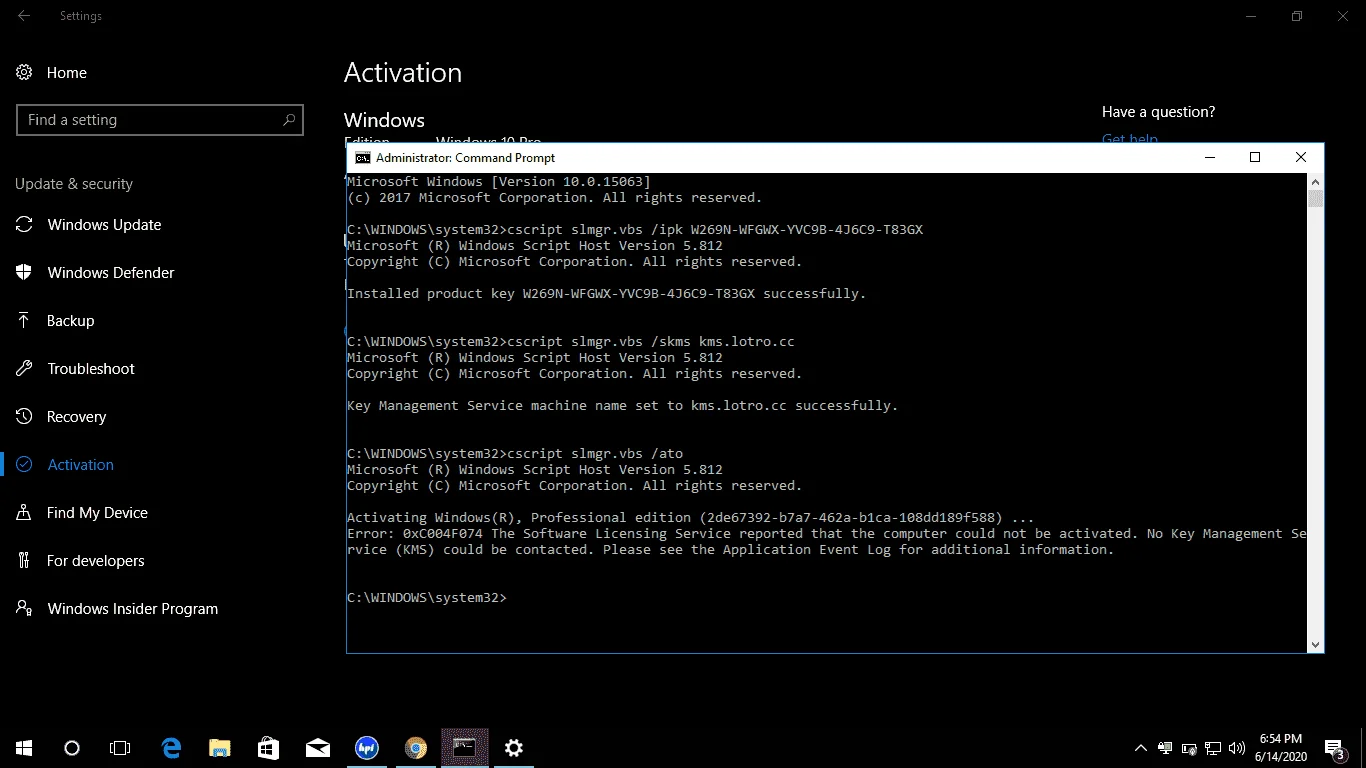Open Task View on the taskbar

click(x=120, y=748)
